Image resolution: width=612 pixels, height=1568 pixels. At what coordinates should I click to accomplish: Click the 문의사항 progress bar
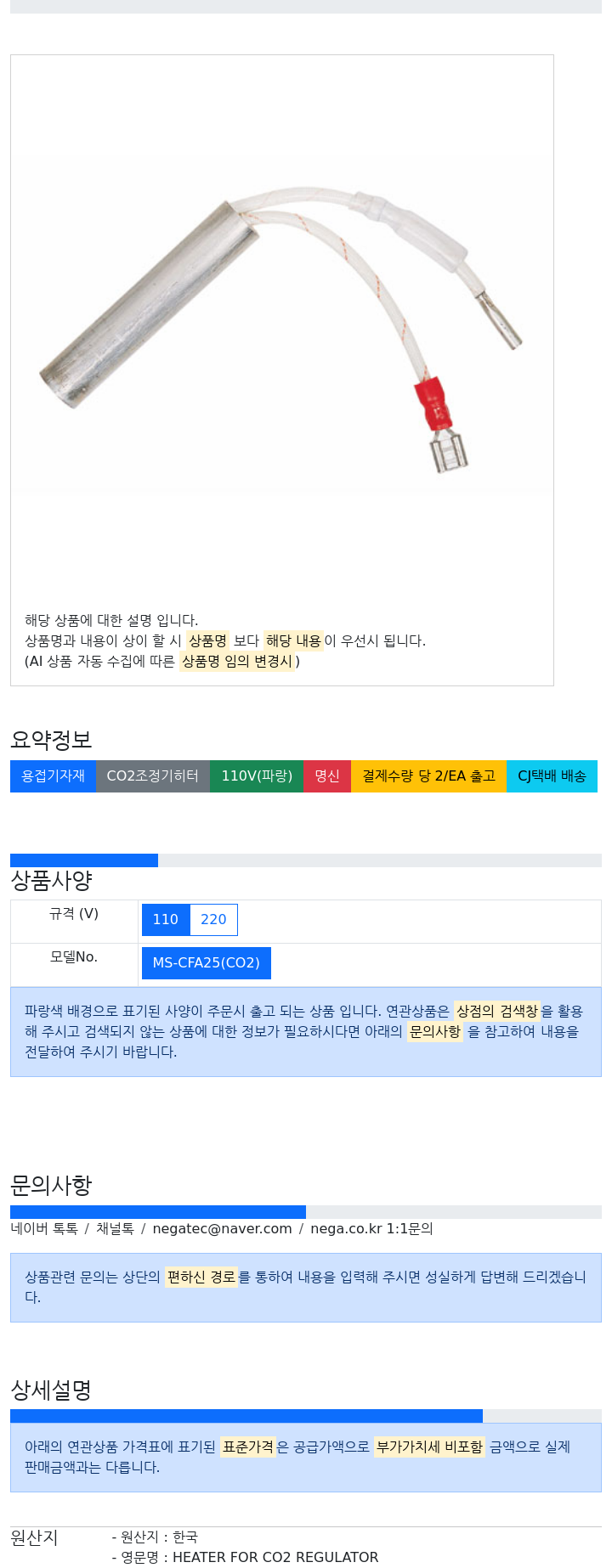[306, 1212]
